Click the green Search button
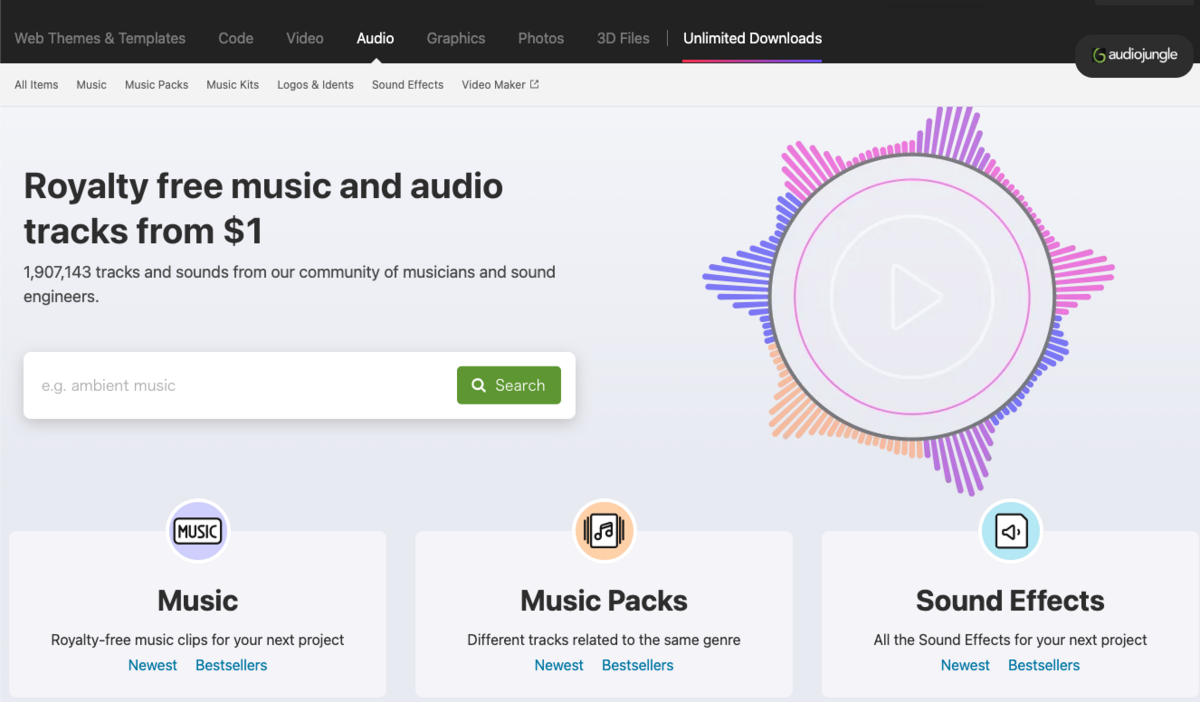The image size is (1200, 702). pyautogui.click(x=509, y=385)
